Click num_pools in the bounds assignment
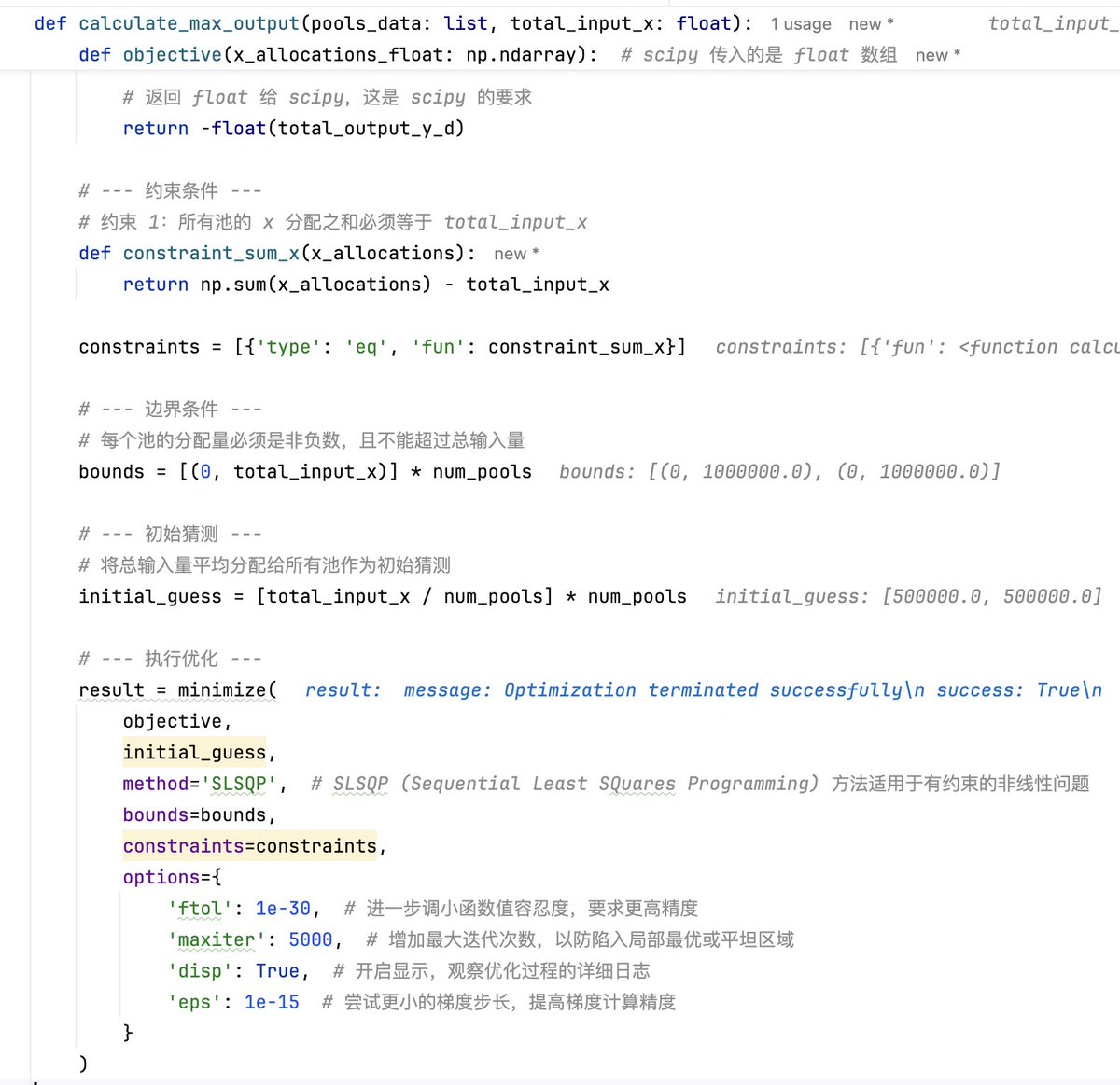 coord(482,472)
